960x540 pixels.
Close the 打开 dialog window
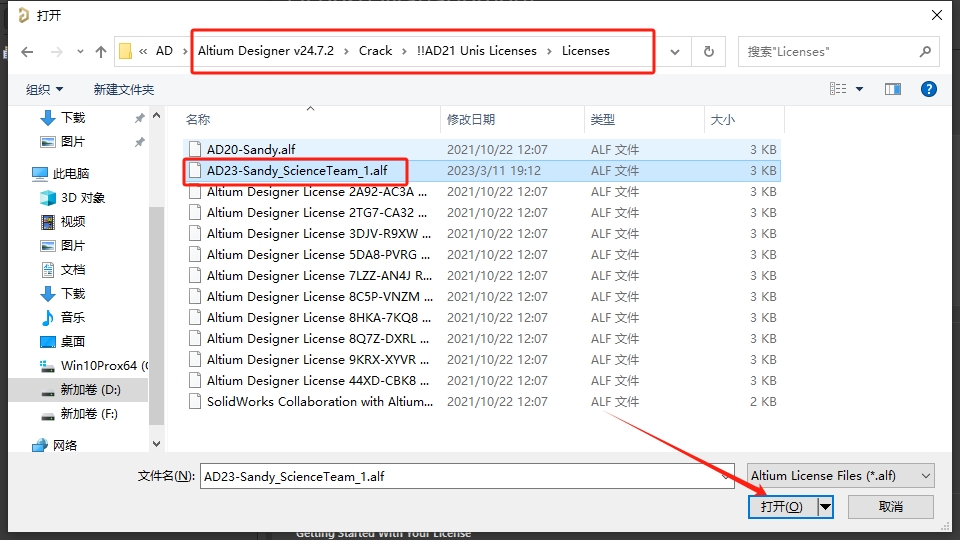(x=937, y=15)
